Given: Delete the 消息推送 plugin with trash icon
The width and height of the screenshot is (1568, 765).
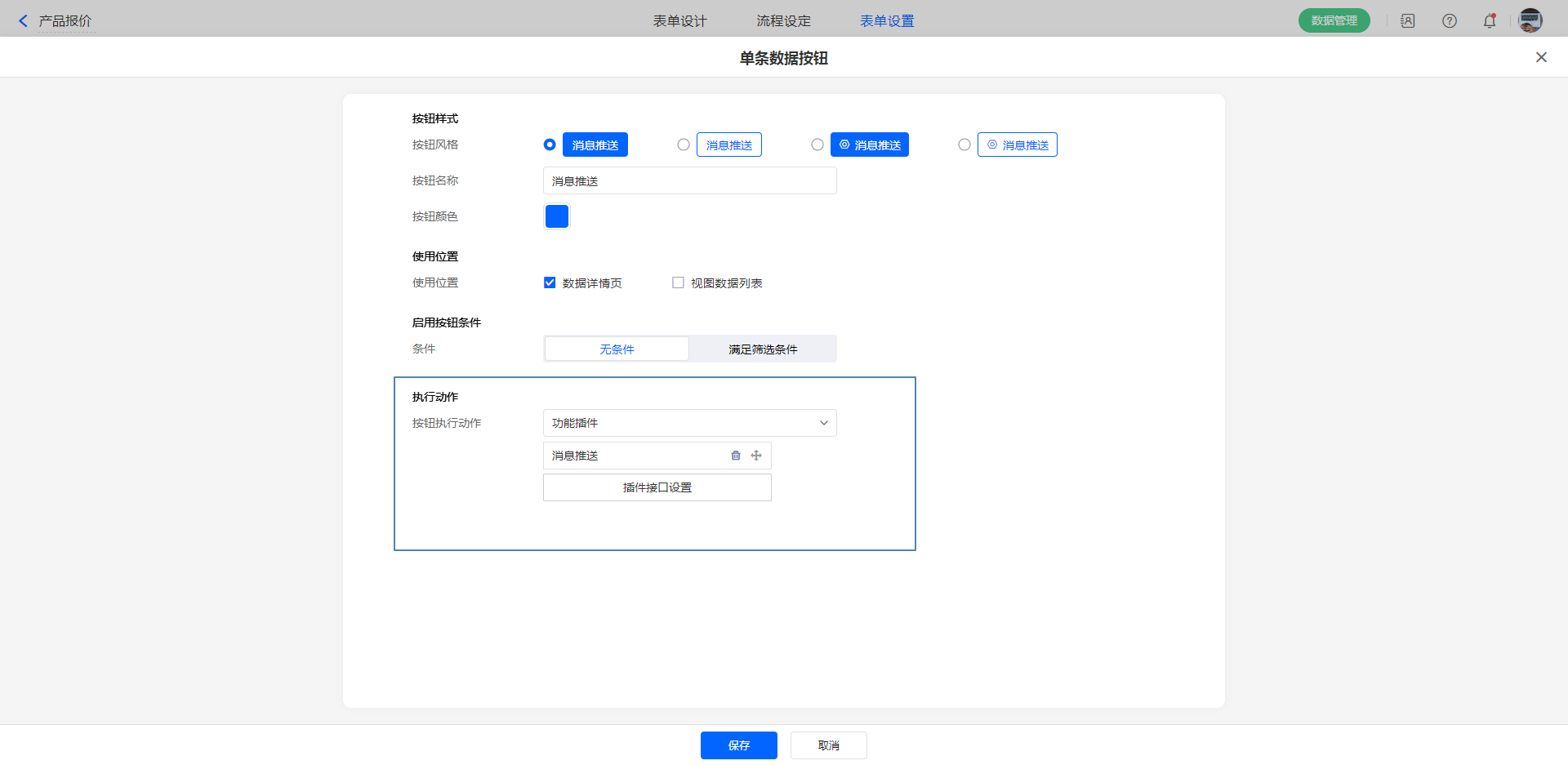Looking at the screenshot, I should [x=736, y=456].
